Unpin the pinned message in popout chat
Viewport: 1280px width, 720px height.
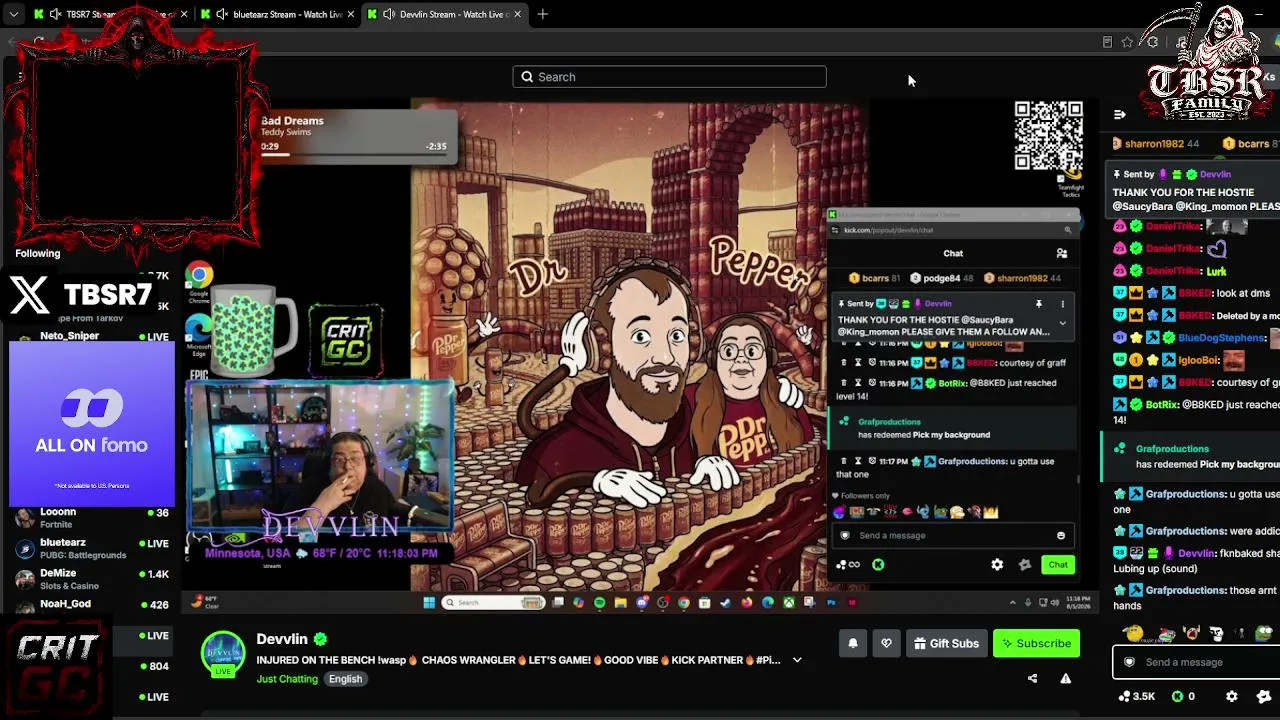pyautogui.click(x=1039, y=304)
